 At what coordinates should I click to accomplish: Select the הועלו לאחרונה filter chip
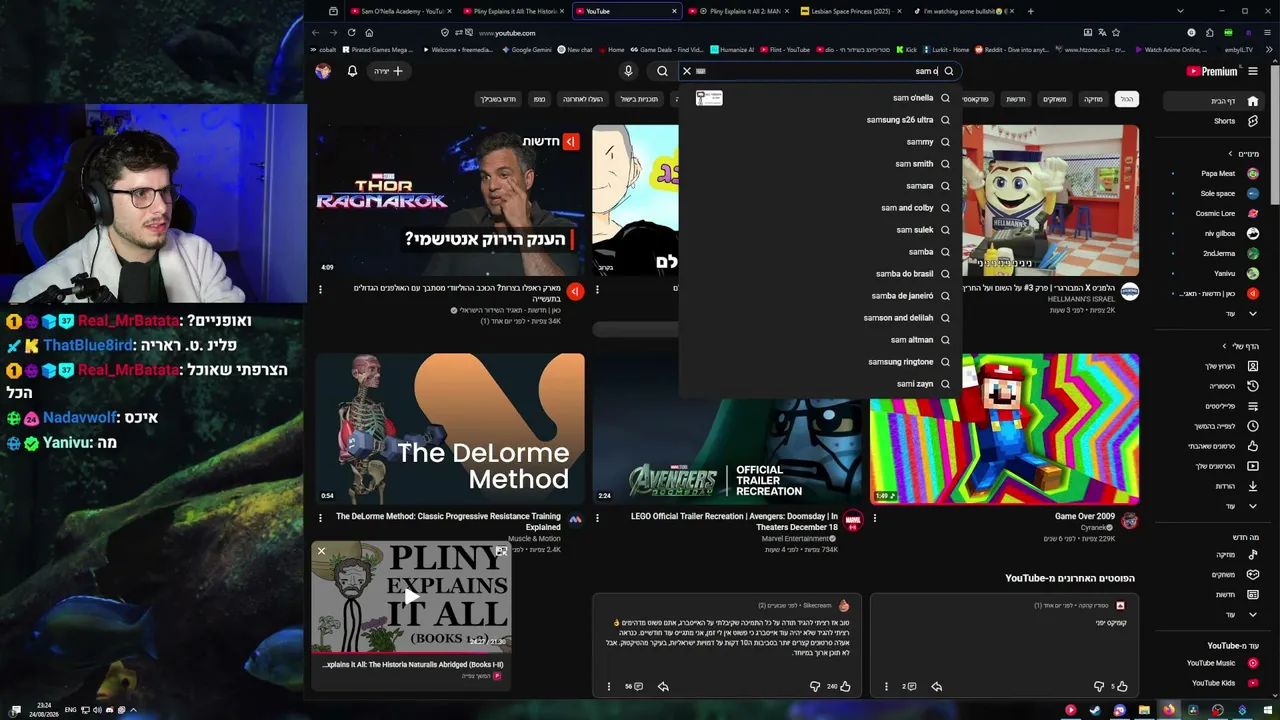pos(582,99)
